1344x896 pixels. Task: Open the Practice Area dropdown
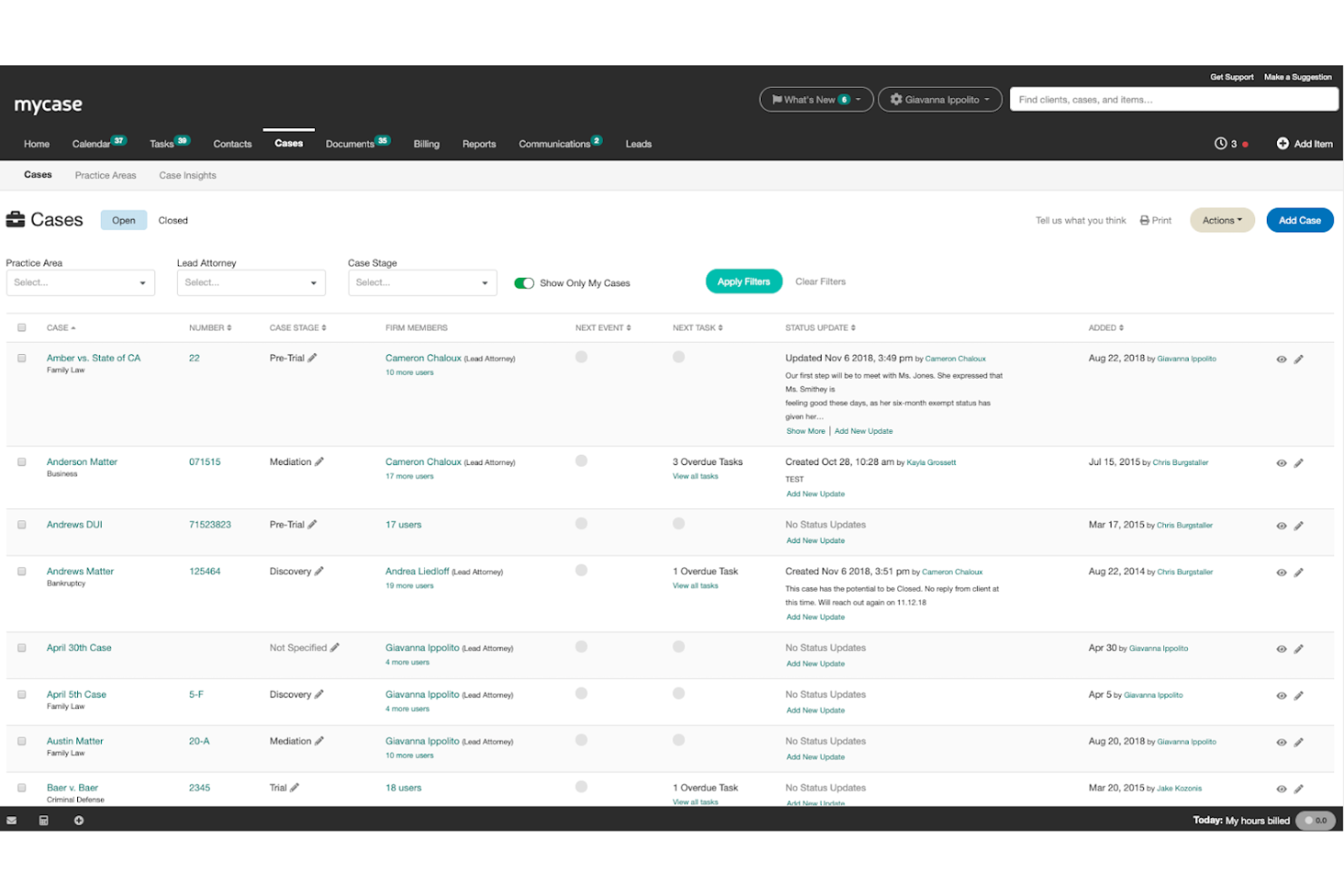coord(81,283)
